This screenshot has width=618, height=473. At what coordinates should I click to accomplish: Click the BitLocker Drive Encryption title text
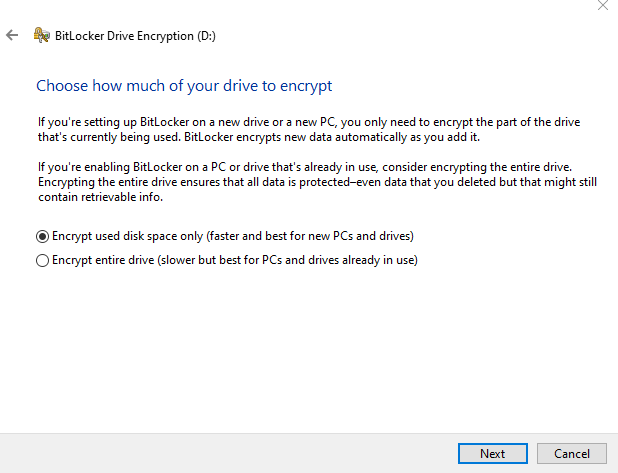tap(120, 35)
